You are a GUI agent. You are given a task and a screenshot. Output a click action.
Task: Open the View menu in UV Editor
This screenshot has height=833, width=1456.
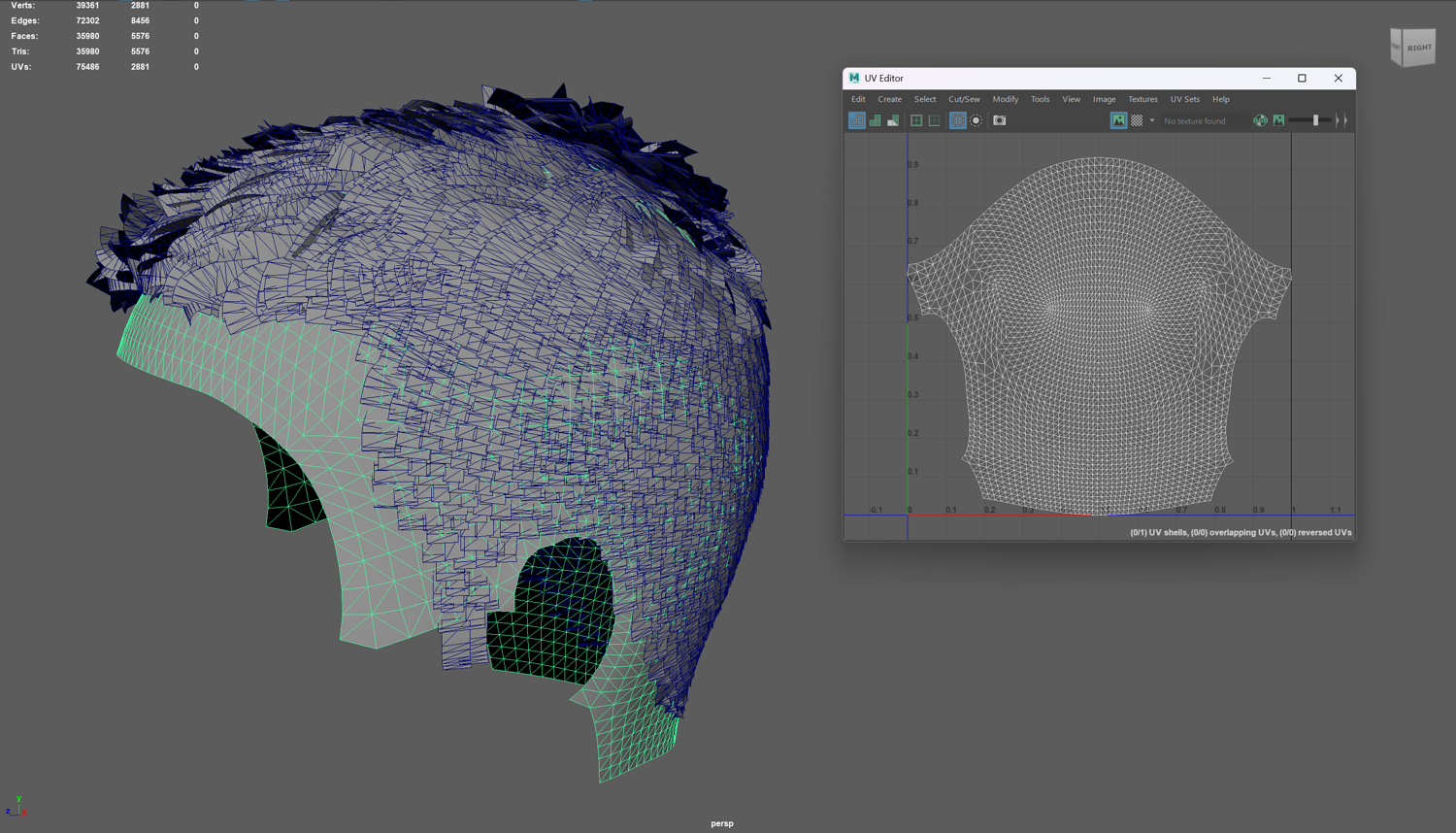pos(1072,99)
